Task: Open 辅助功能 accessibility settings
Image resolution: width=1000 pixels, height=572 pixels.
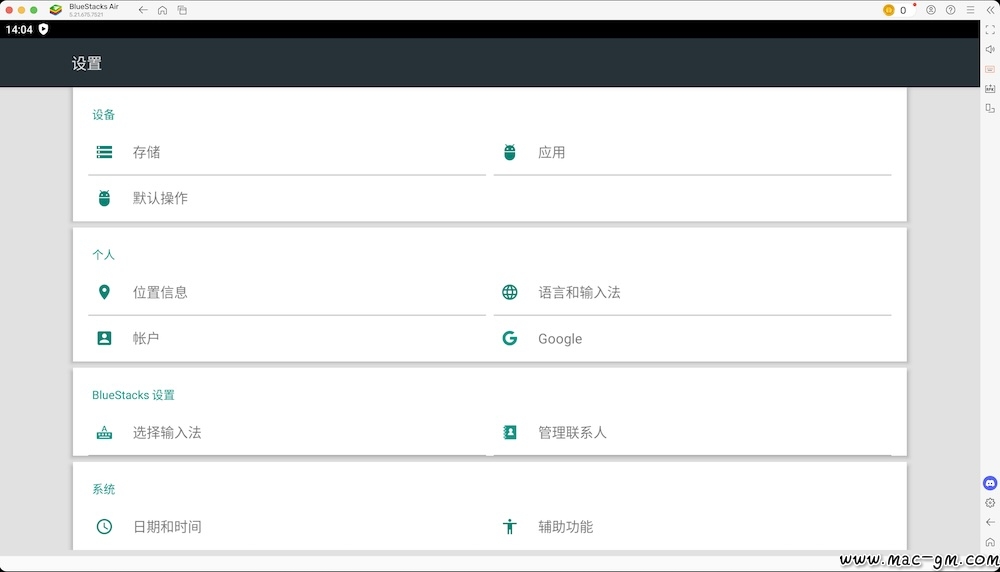Action: point(692,527)
